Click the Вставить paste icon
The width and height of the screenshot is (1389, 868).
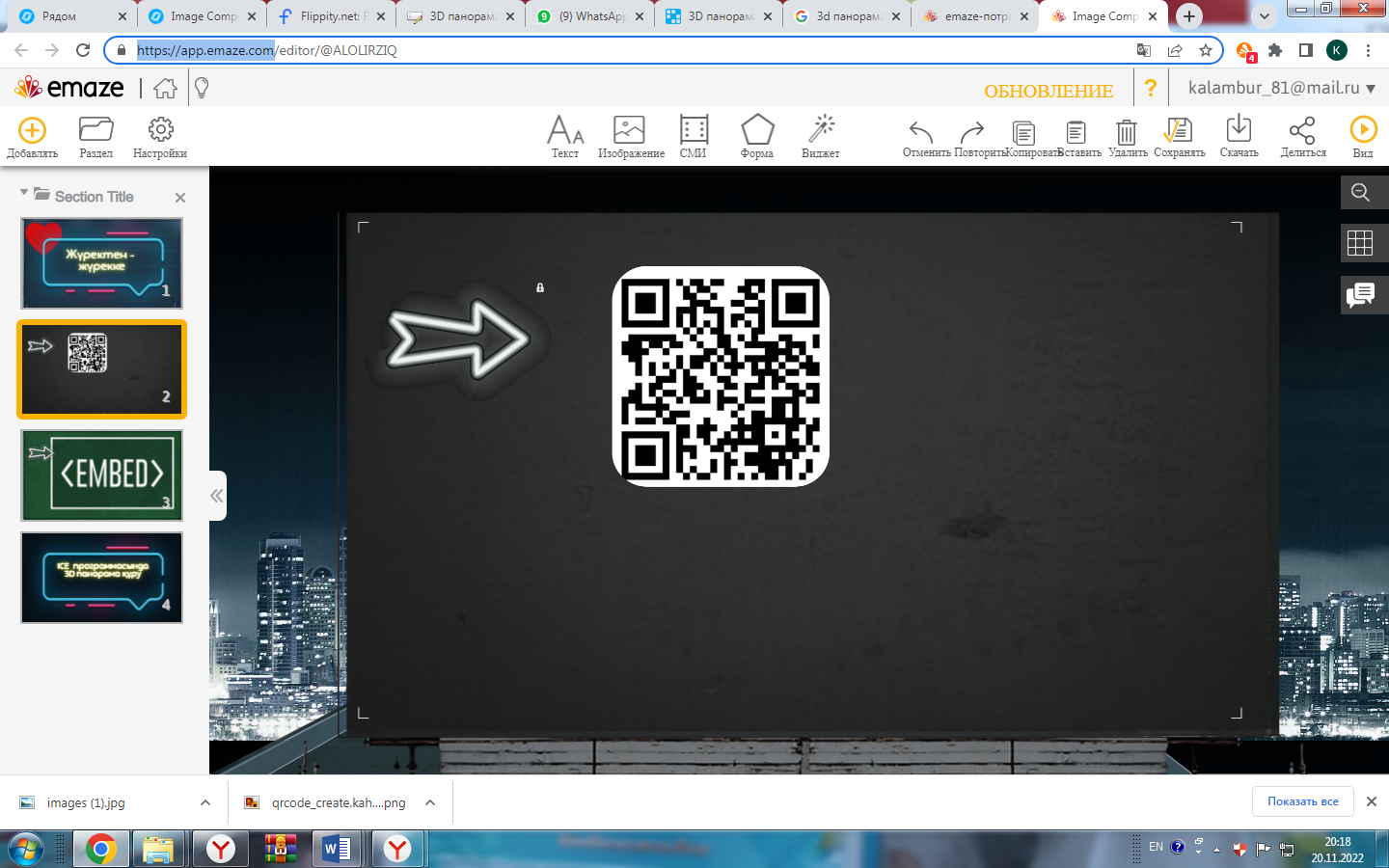1076,132
